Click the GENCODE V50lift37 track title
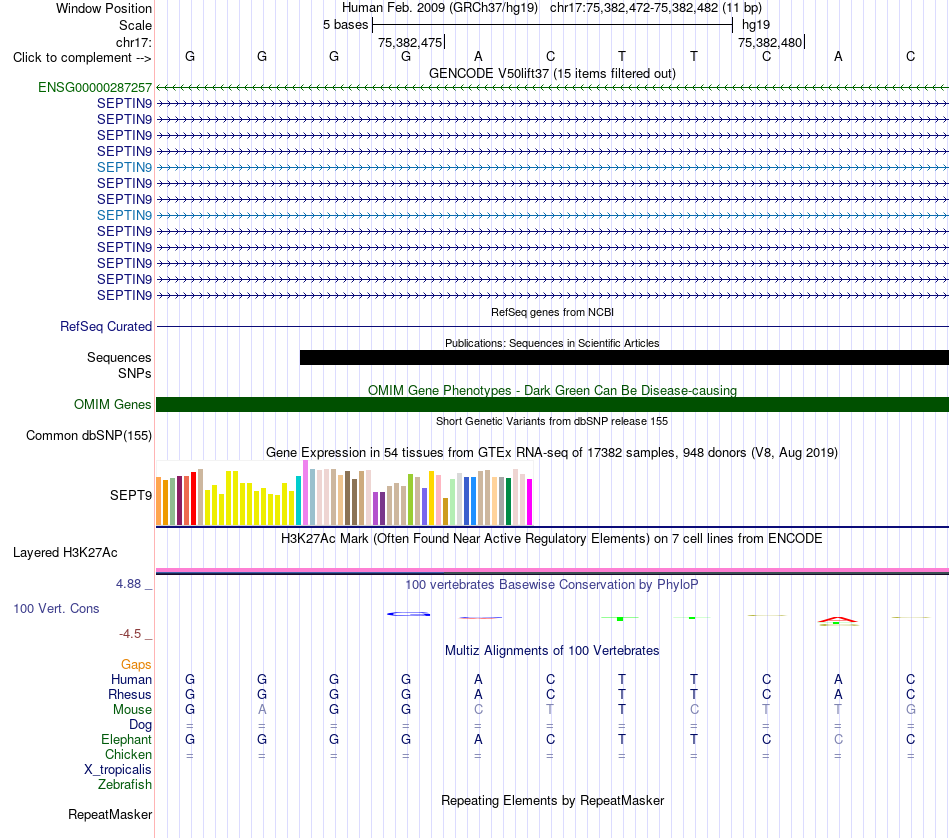This screenshot has height=838, width=950. tap(552, 74)
